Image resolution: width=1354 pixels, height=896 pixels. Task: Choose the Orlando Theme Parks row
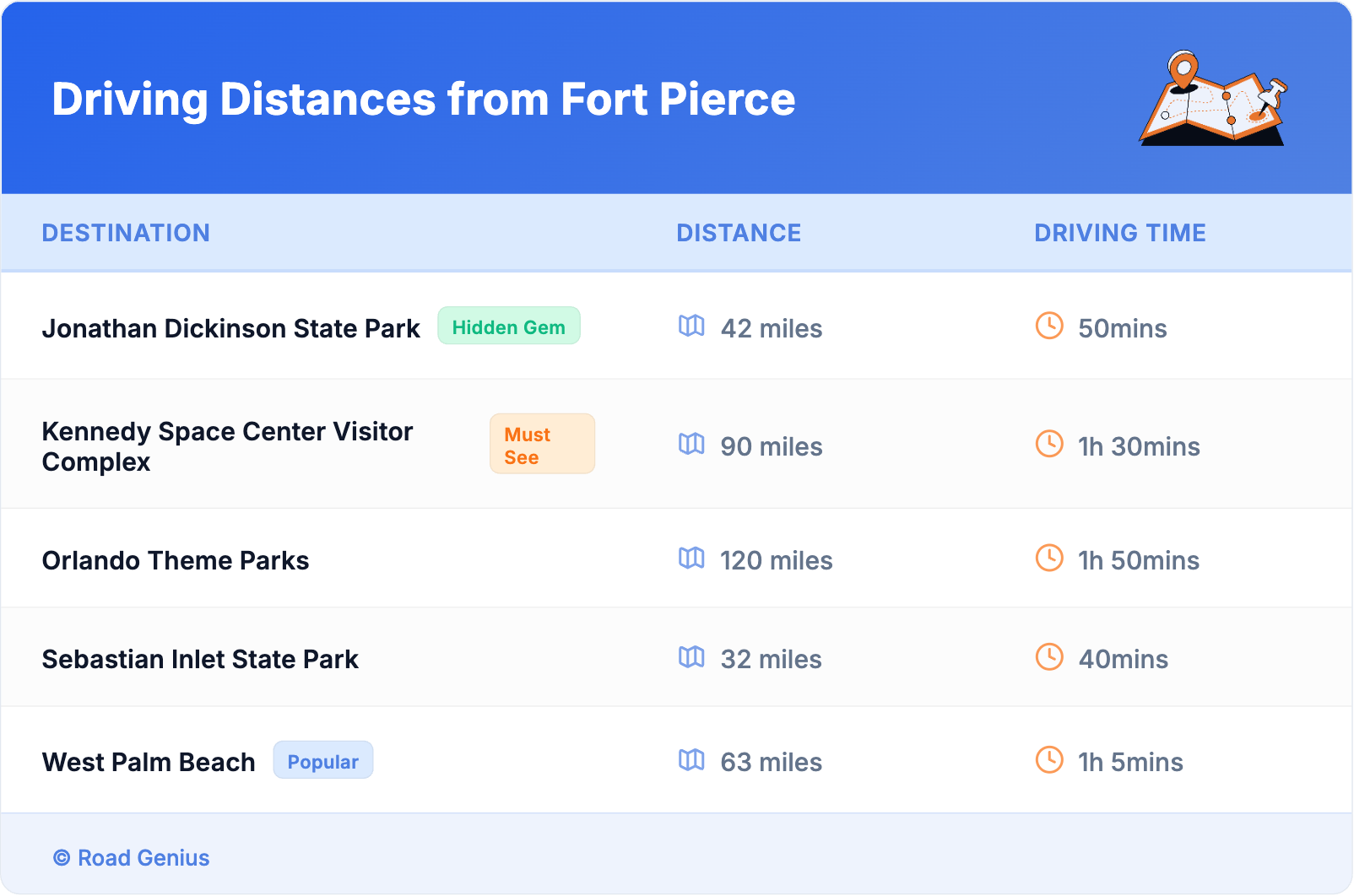pyautogui.click(x=176, y=561)
